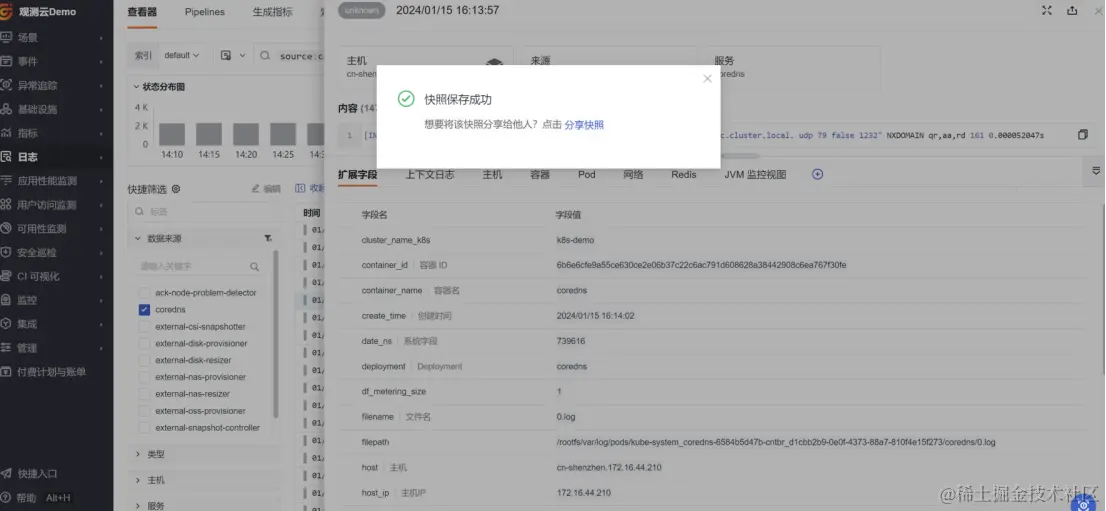Click the 标签 search input under 快捷筛选
The image size is (1106, 511).
click(x=203, y=211)
